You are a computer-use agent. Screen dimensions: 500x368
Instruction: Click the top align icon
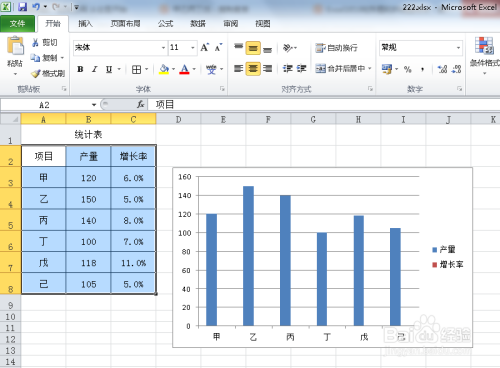point(238,48)
